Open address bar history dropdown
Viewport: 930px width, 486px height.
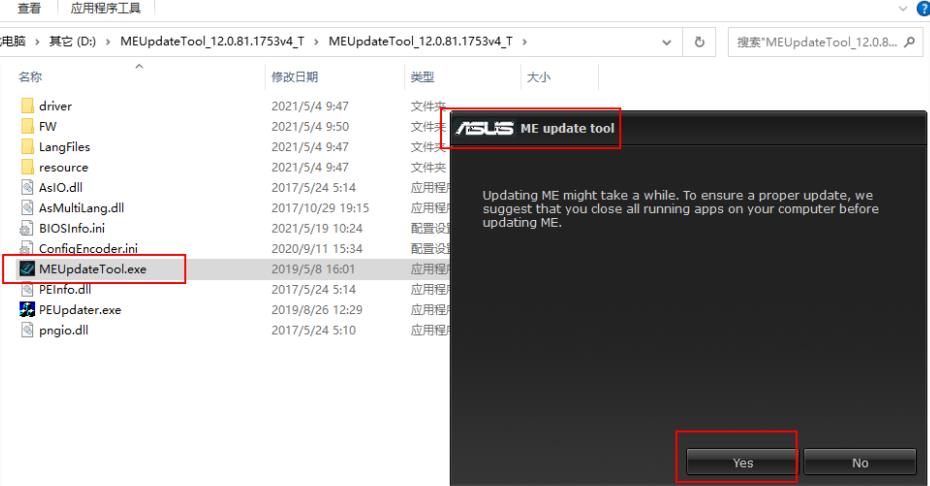[667, 42]
